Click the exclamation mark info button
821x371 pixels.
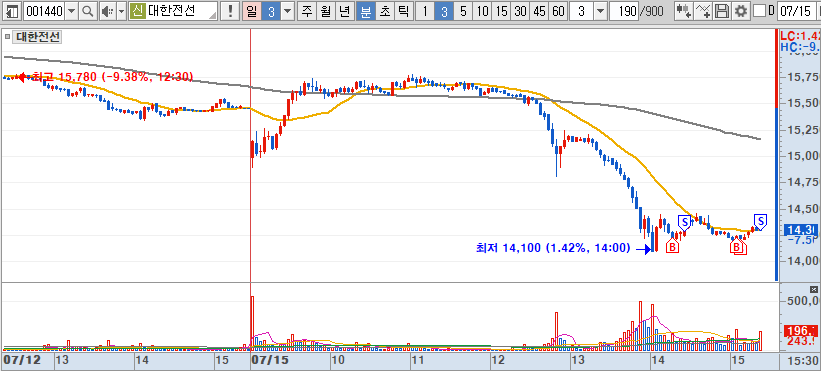[230, 11]
